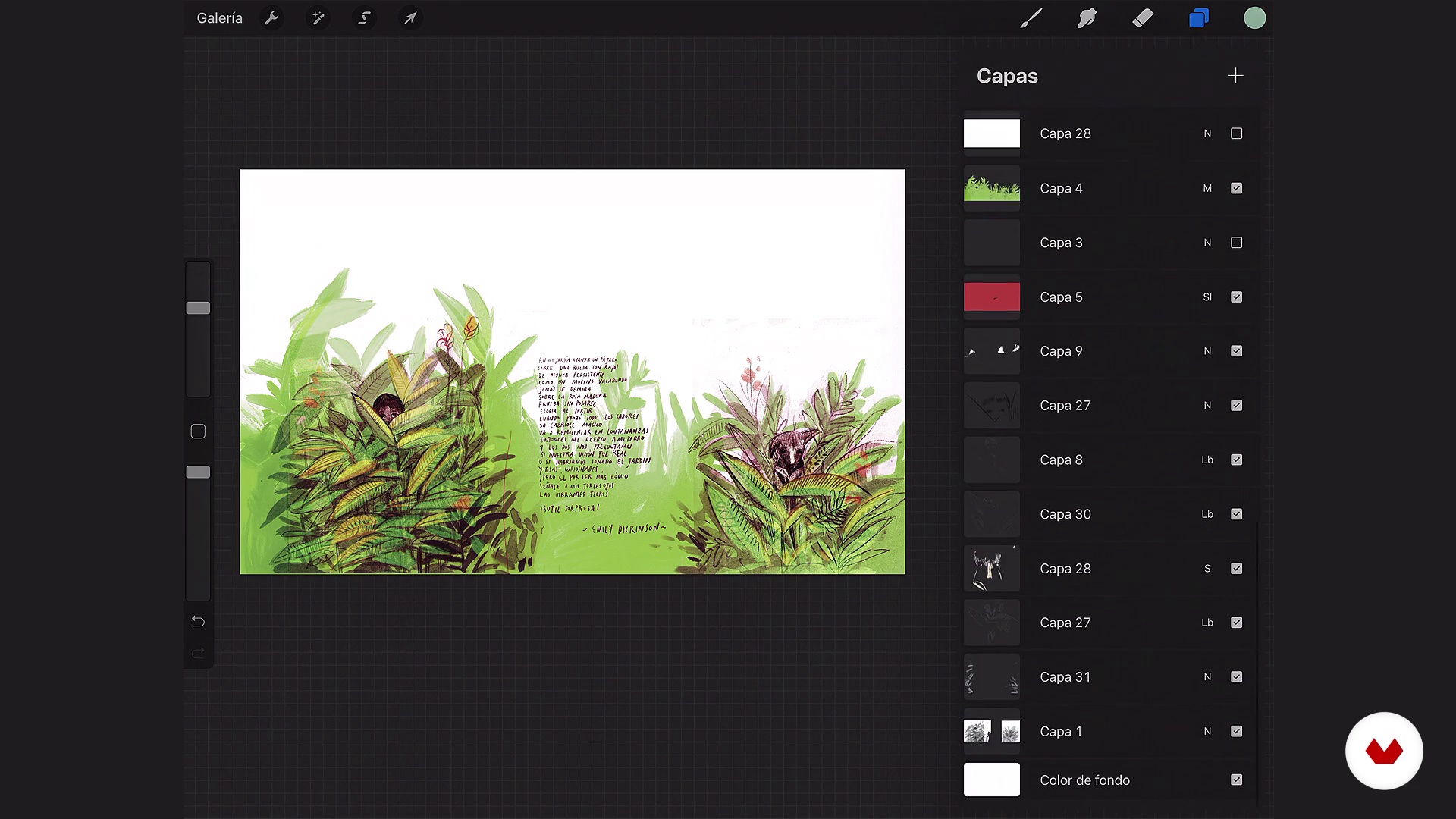1456x819 pixels.
Task: Open blend mode Sl of Capa 5
Action: pos(1207,297)
